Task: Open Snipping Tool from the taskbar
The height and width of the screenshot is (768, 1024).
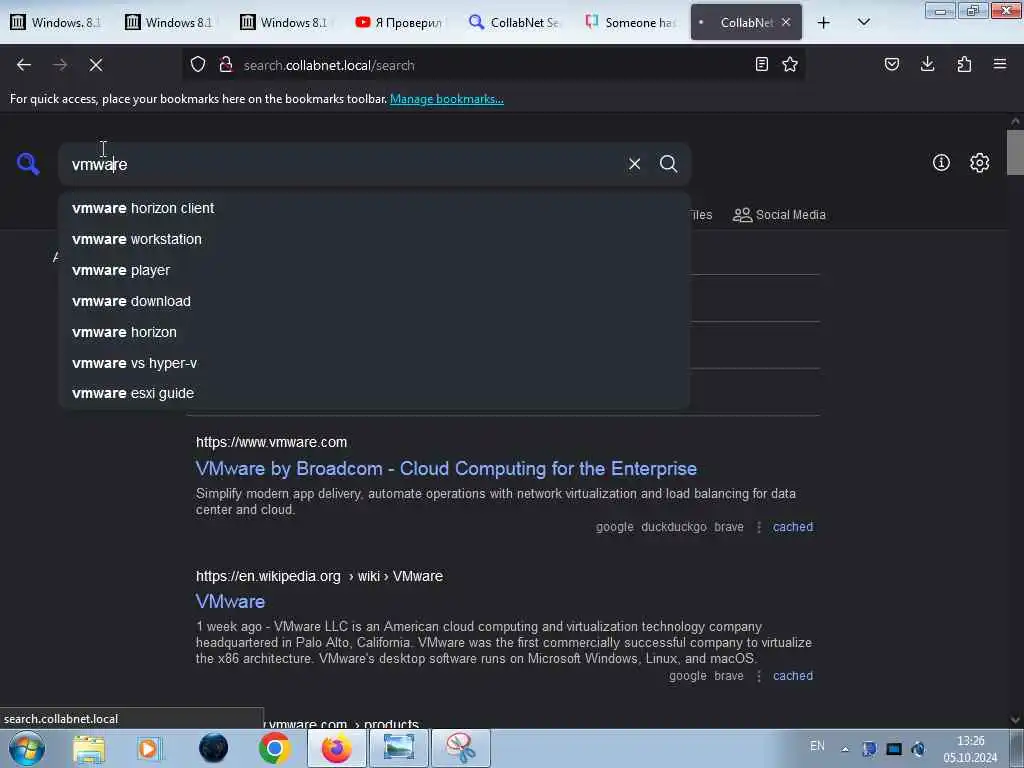Action: [x=460, y=748]
